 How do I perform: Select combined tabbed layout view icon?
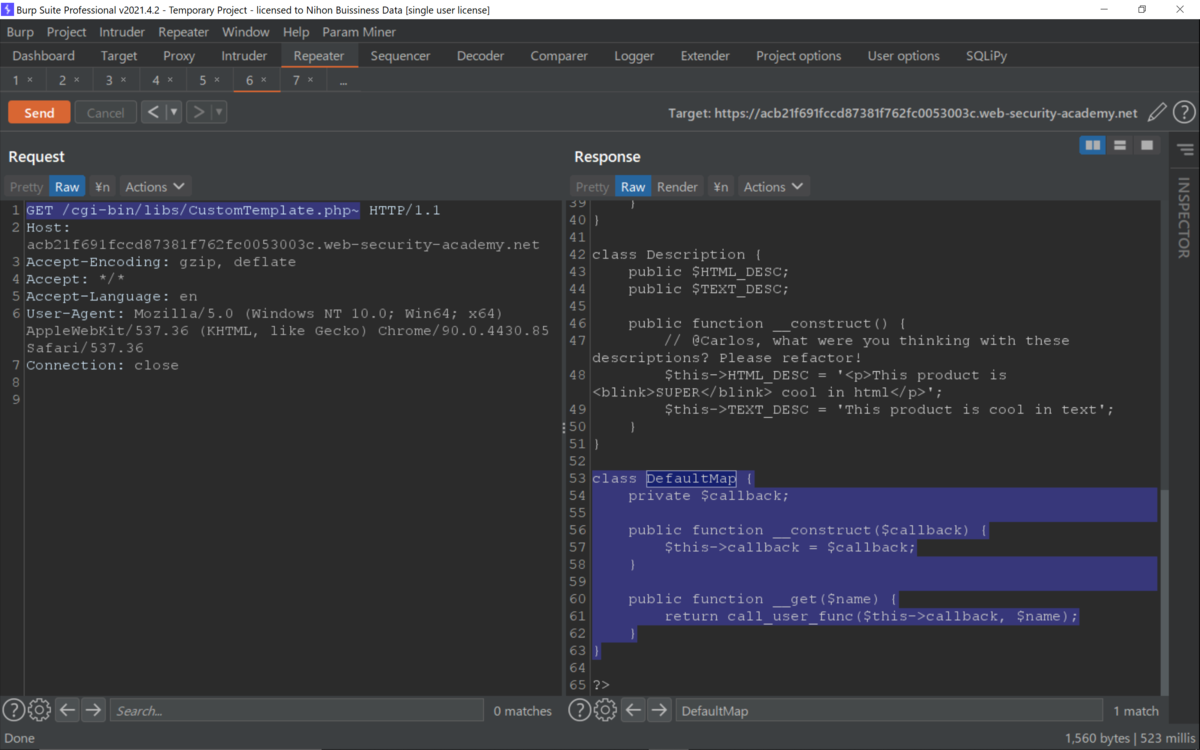pos(1147,146)
